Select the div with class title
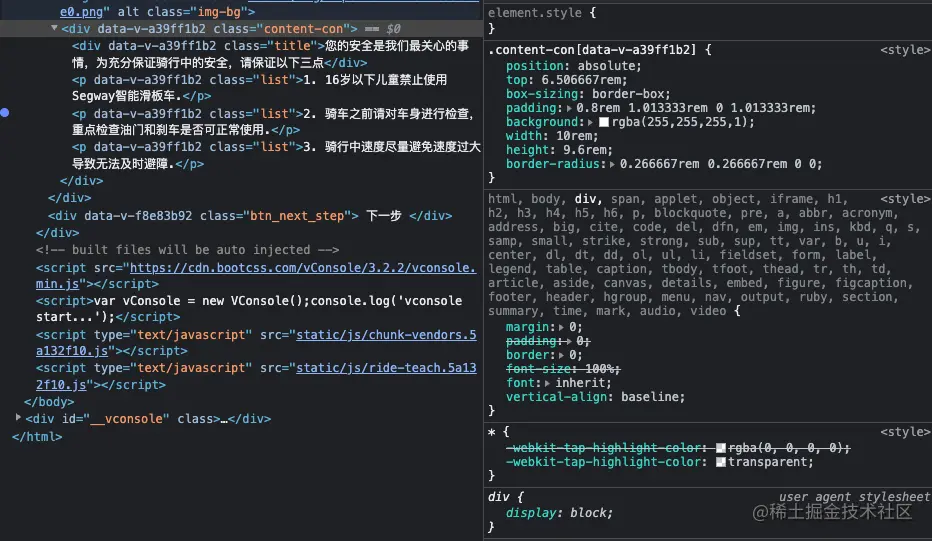Screen dimensions: 932x541 pyautogui.click(x=270, y=54)
